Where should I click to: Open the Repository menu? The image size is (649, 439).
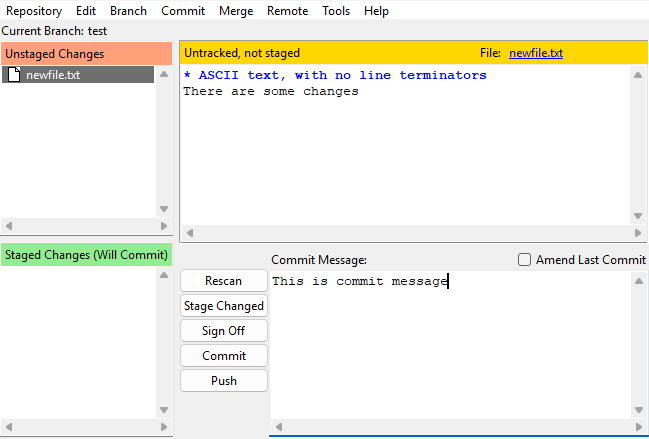[x=34, y=11]
